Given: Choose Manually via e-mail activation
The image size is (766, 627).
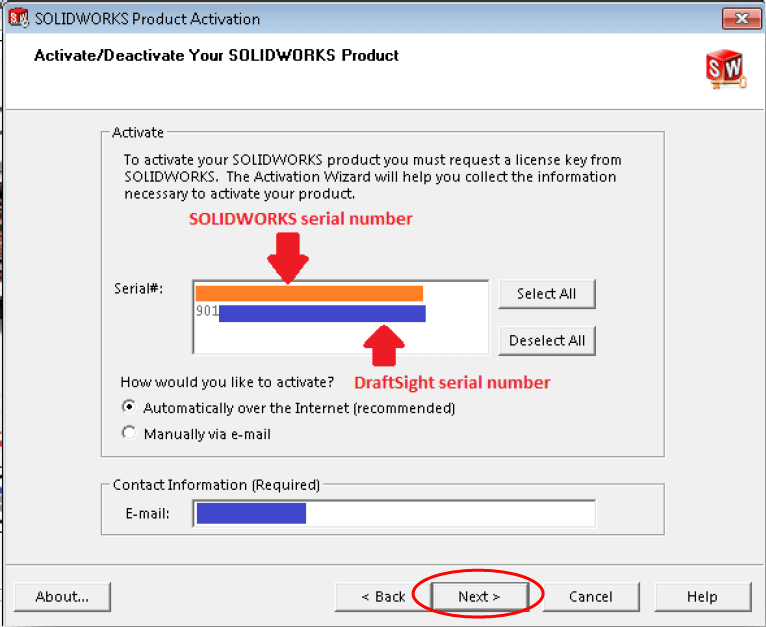Looking at the screenshot, I should coord(128,434).
